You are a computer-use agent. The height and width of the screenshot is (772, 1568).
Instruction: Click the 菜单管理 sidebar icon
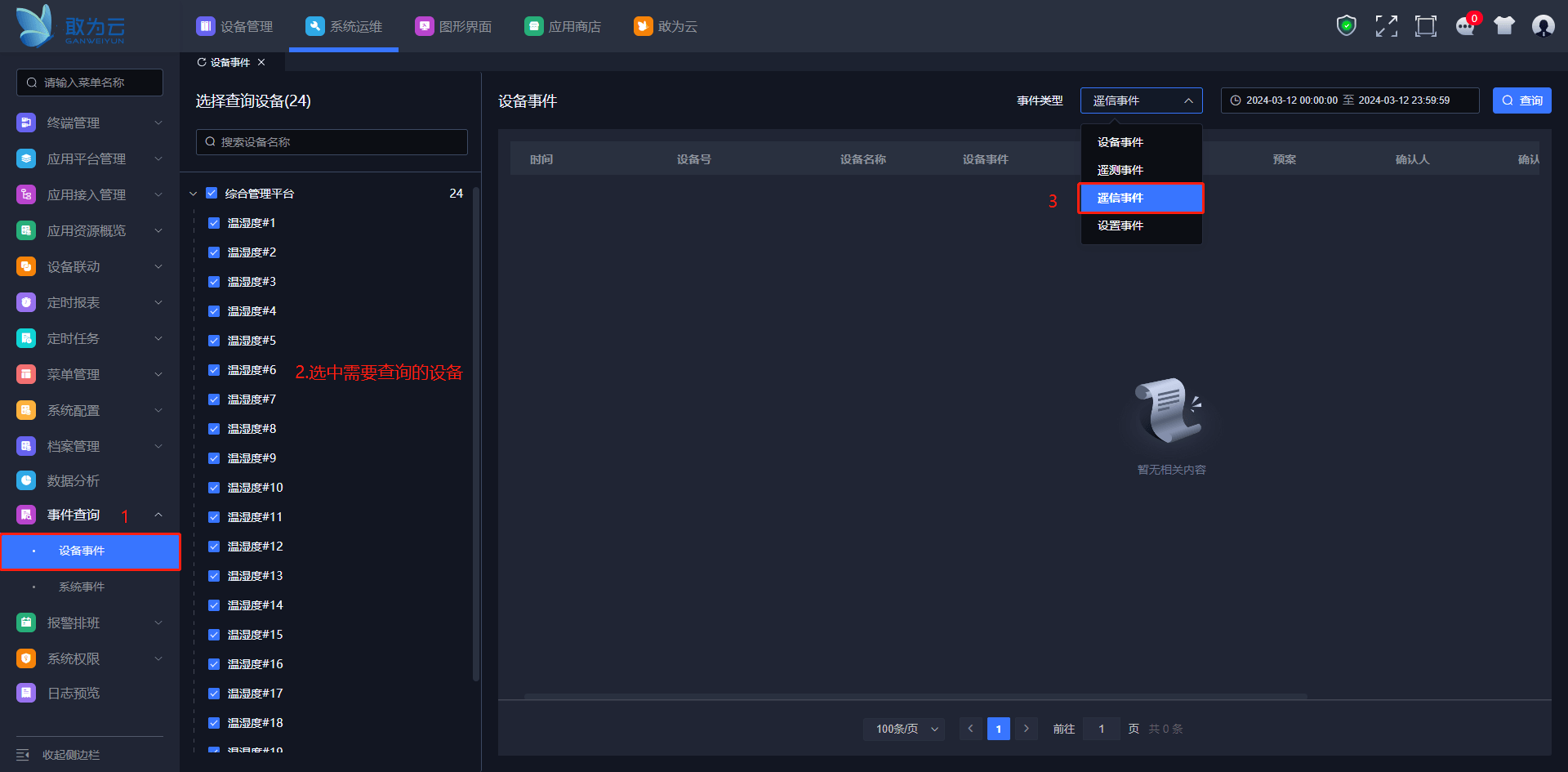click(26, 374)
